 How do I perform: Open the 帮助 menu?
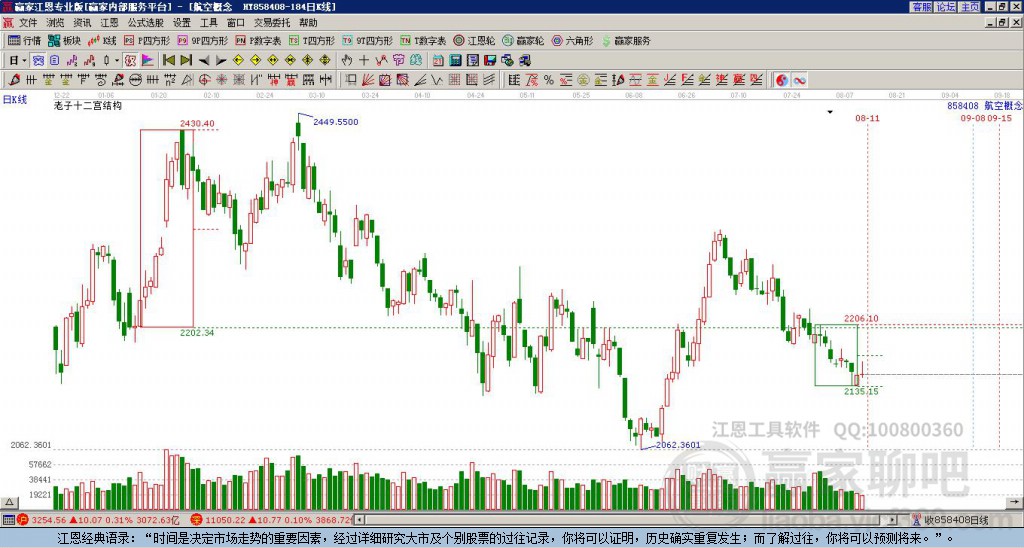tap(308, 23)
